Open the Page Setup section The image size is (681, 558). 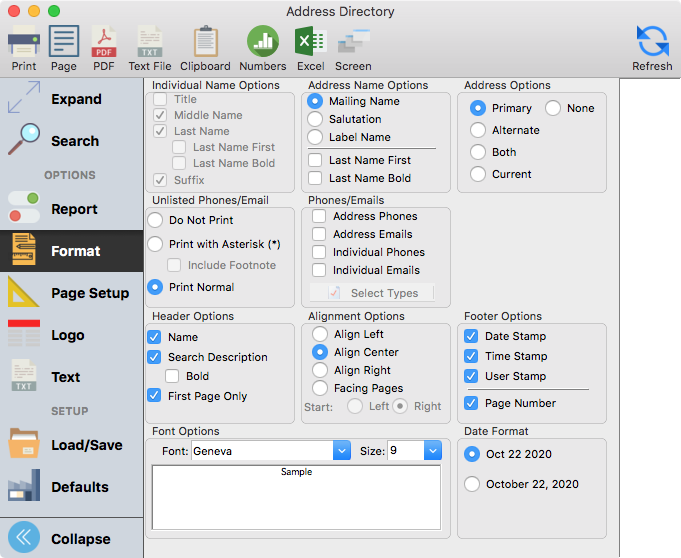[71, 293]
